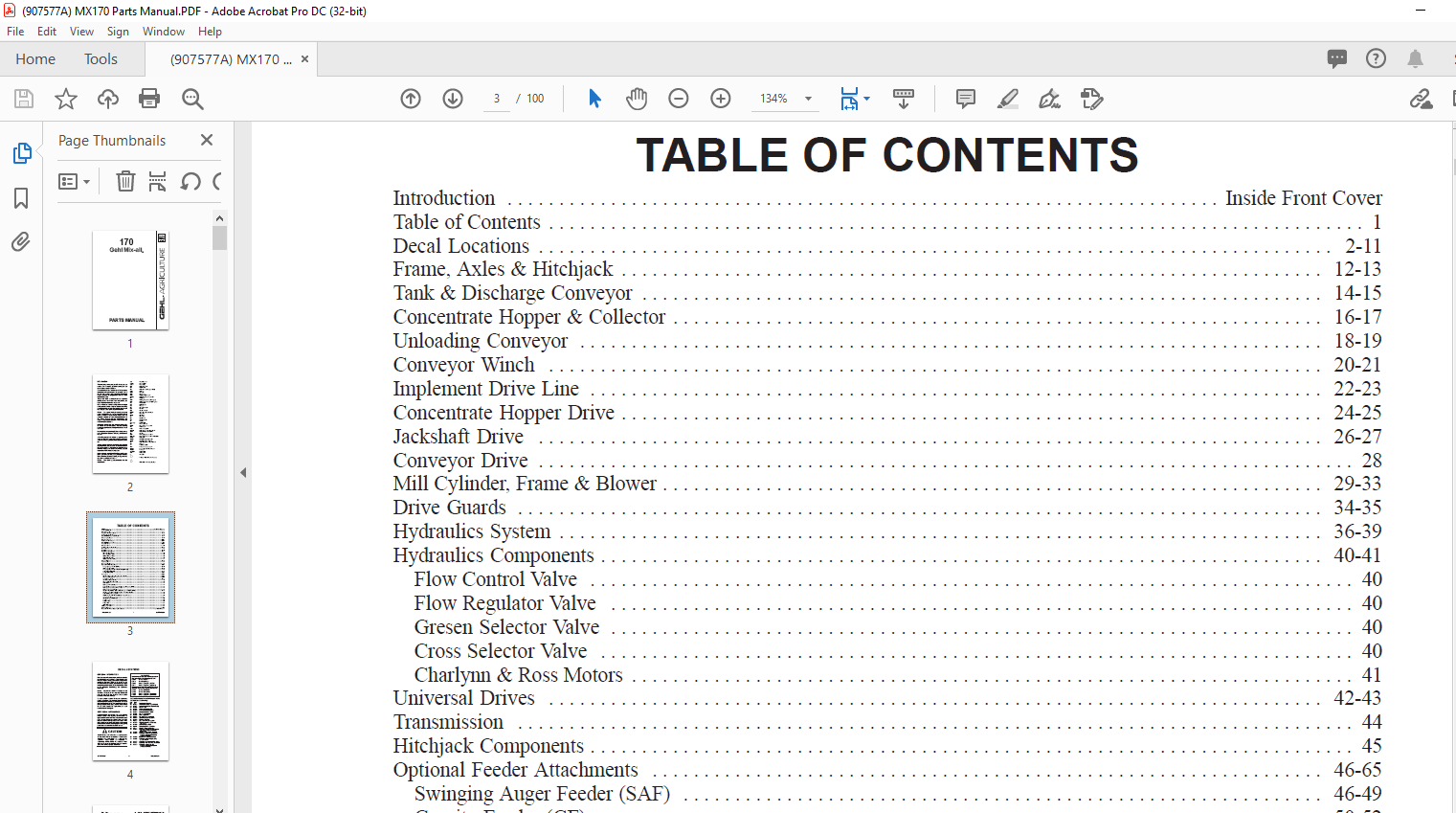Switch on read mode with the keyboard icon
Viewport: 1456px width, 813px height.
[x=904, y=99]
